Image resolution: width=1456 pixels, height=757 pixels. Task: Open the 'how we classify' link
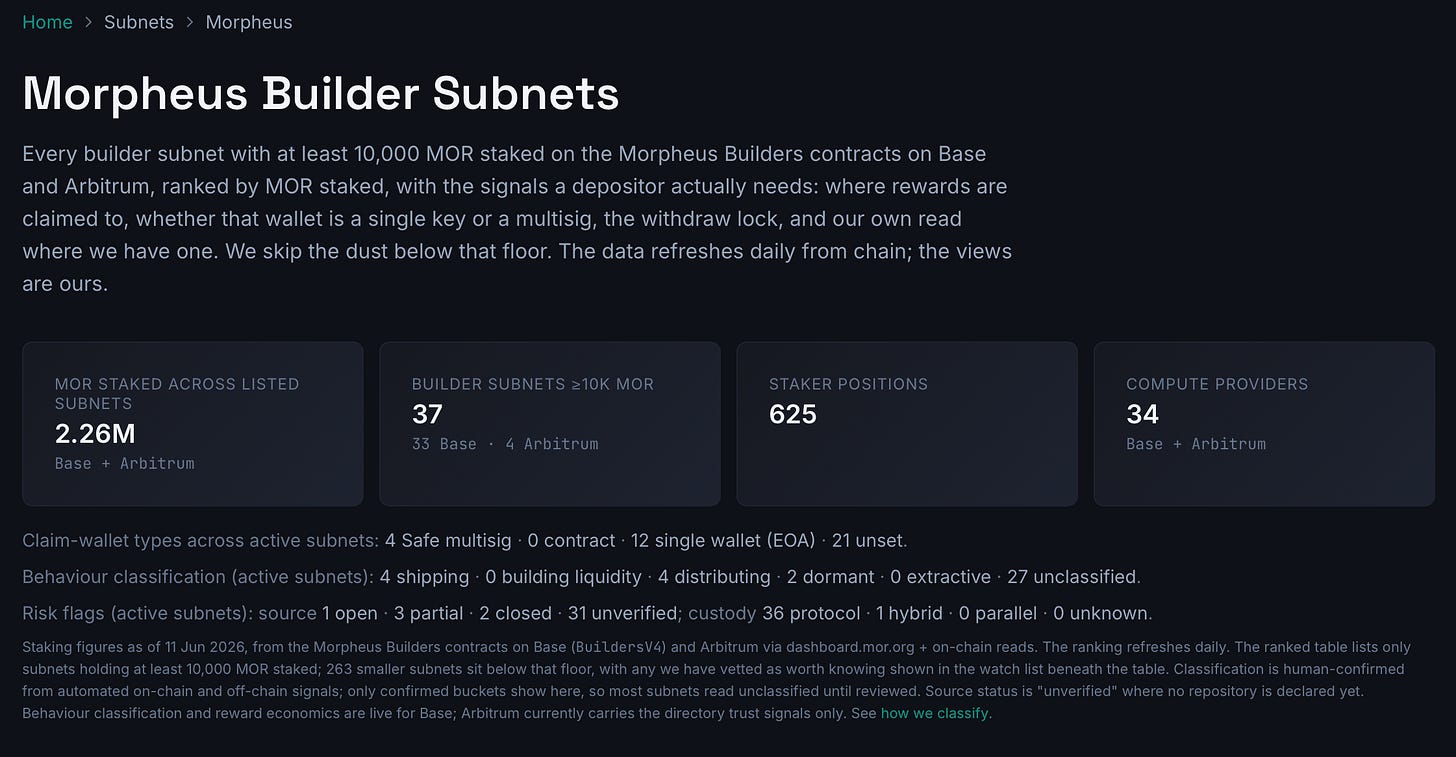[935, 713]
